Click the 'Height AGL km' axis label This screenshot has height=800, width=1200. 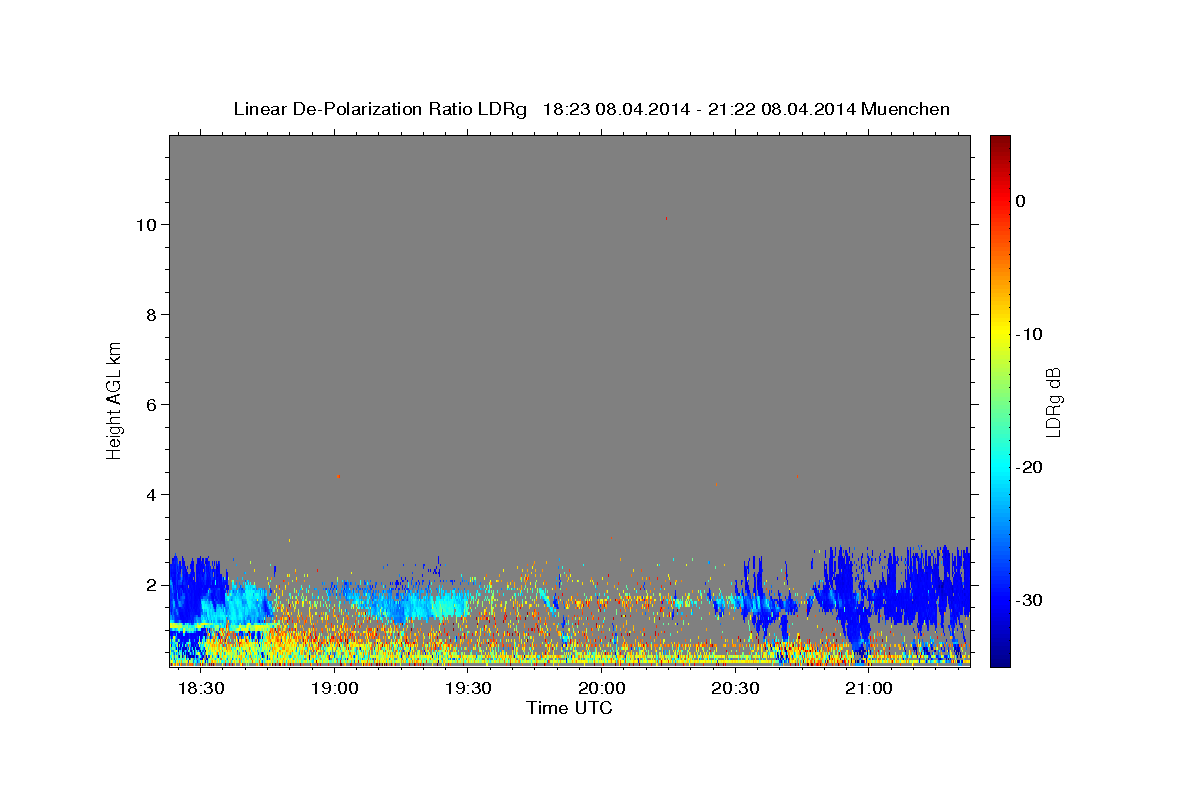(x=114, y=400)
